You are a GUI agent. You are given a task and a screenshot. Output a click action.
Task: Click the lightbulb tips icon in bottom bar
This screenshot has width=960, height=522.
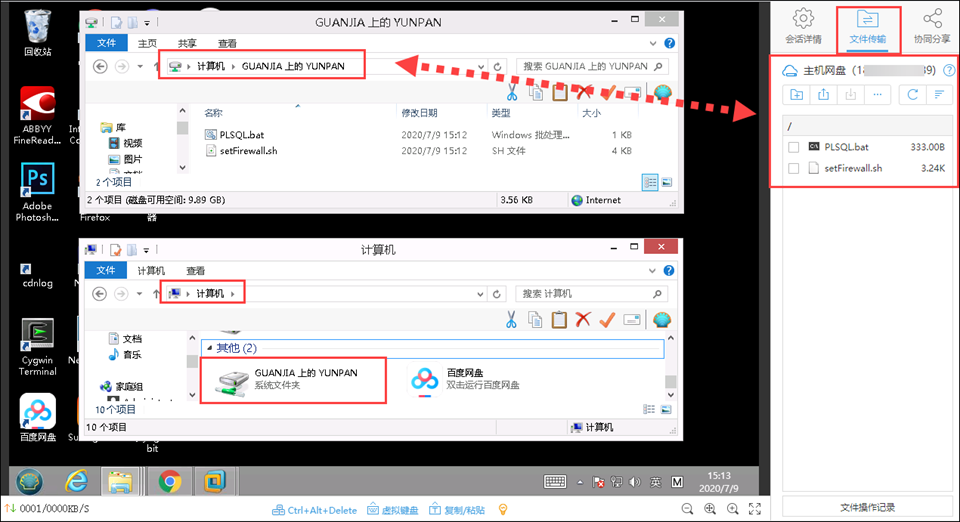503,509
